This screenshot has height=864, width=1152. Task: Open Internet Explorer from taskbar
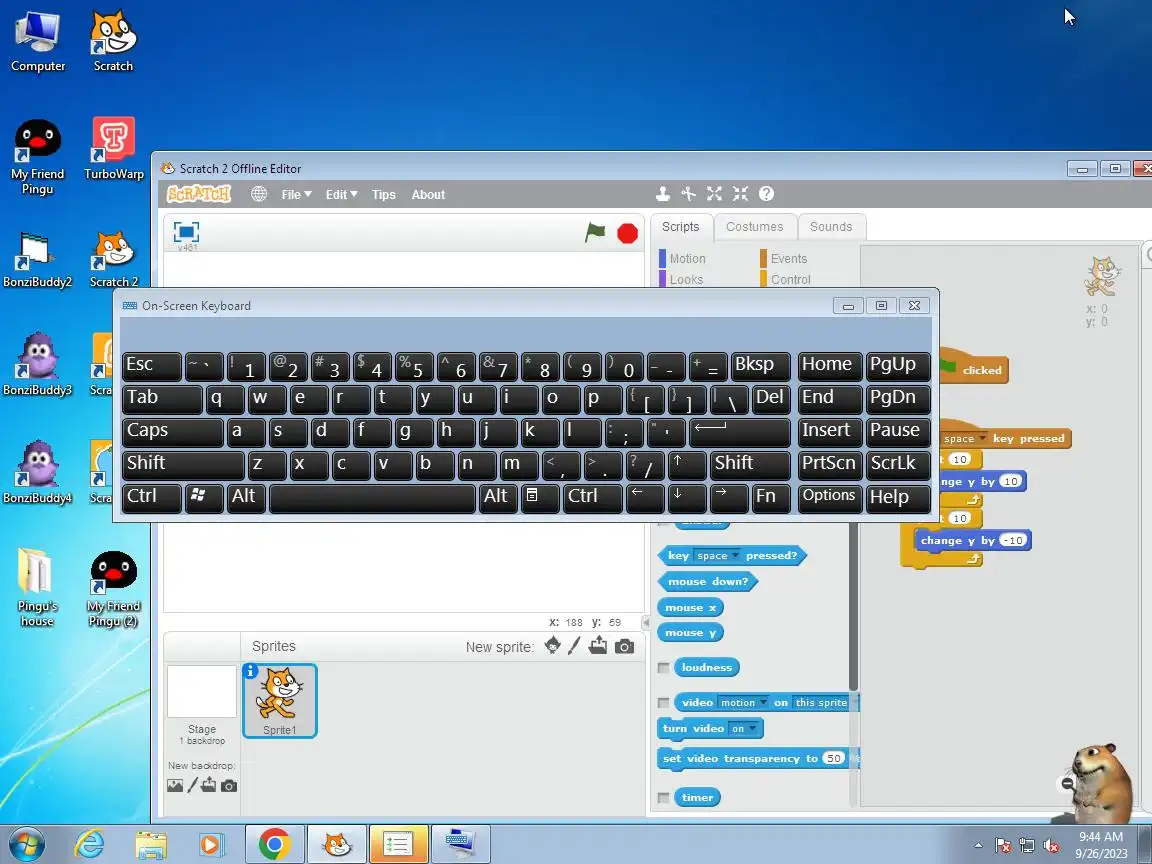tap(89, 844)
